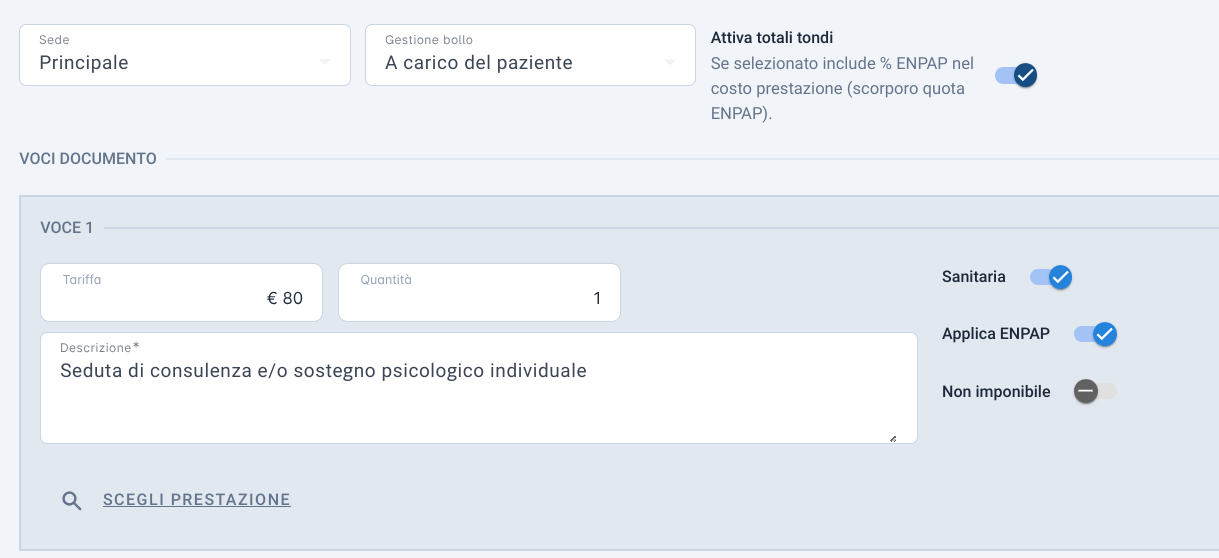Click into the Quantità field

pos(479,292)
